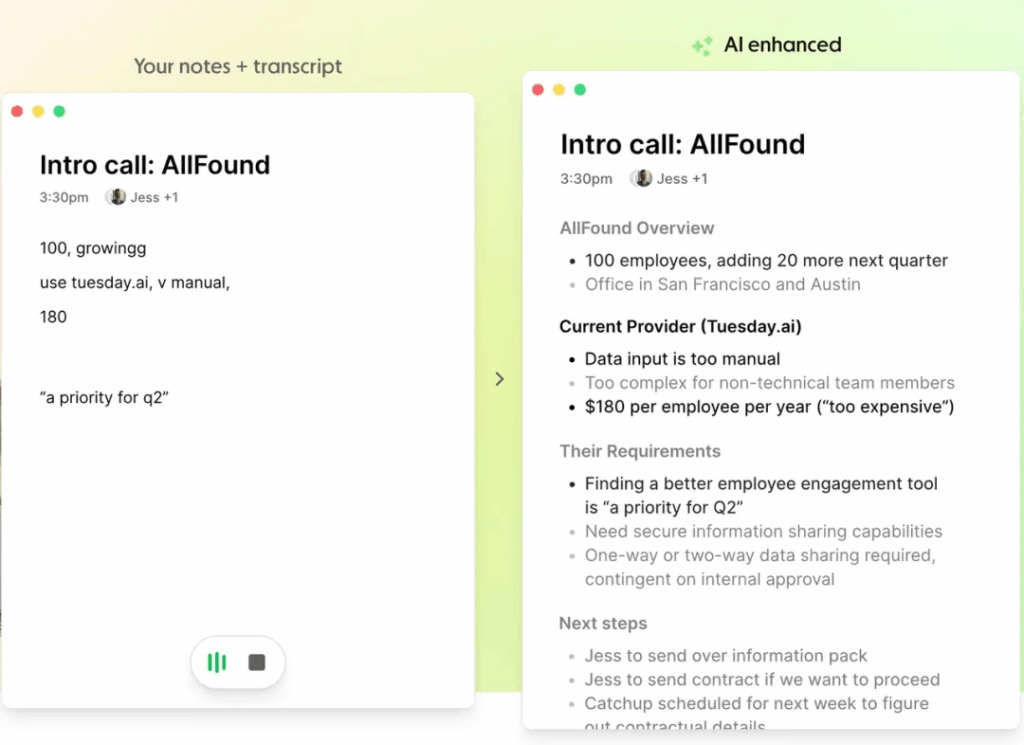Click the $180 per employee per year bullet

[769, 407]
